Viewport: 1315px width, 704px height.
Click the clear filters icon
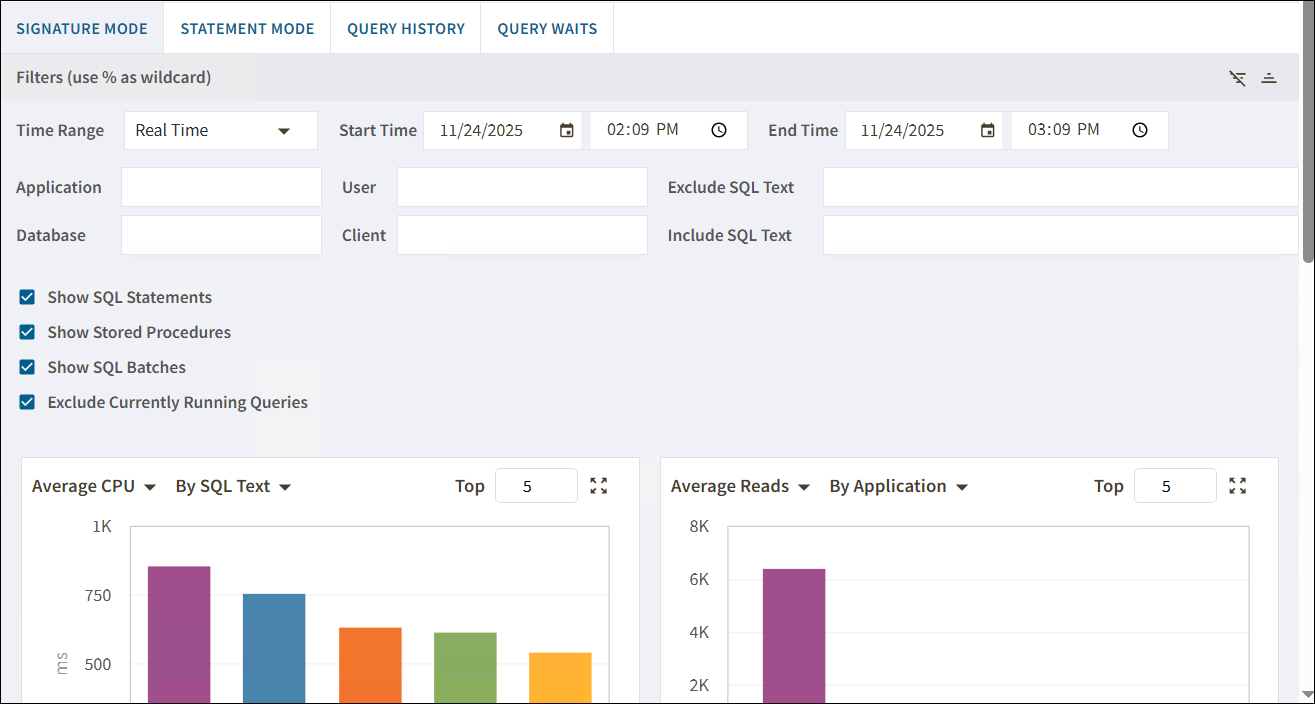(x=1238, y=78)
